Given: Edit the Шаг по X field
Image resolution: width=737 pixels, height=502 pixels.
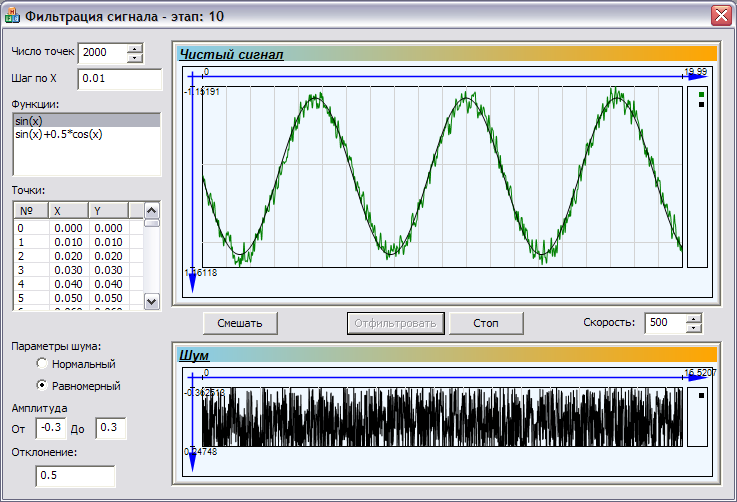Looking at the screenshot, I should pos(120,78).
